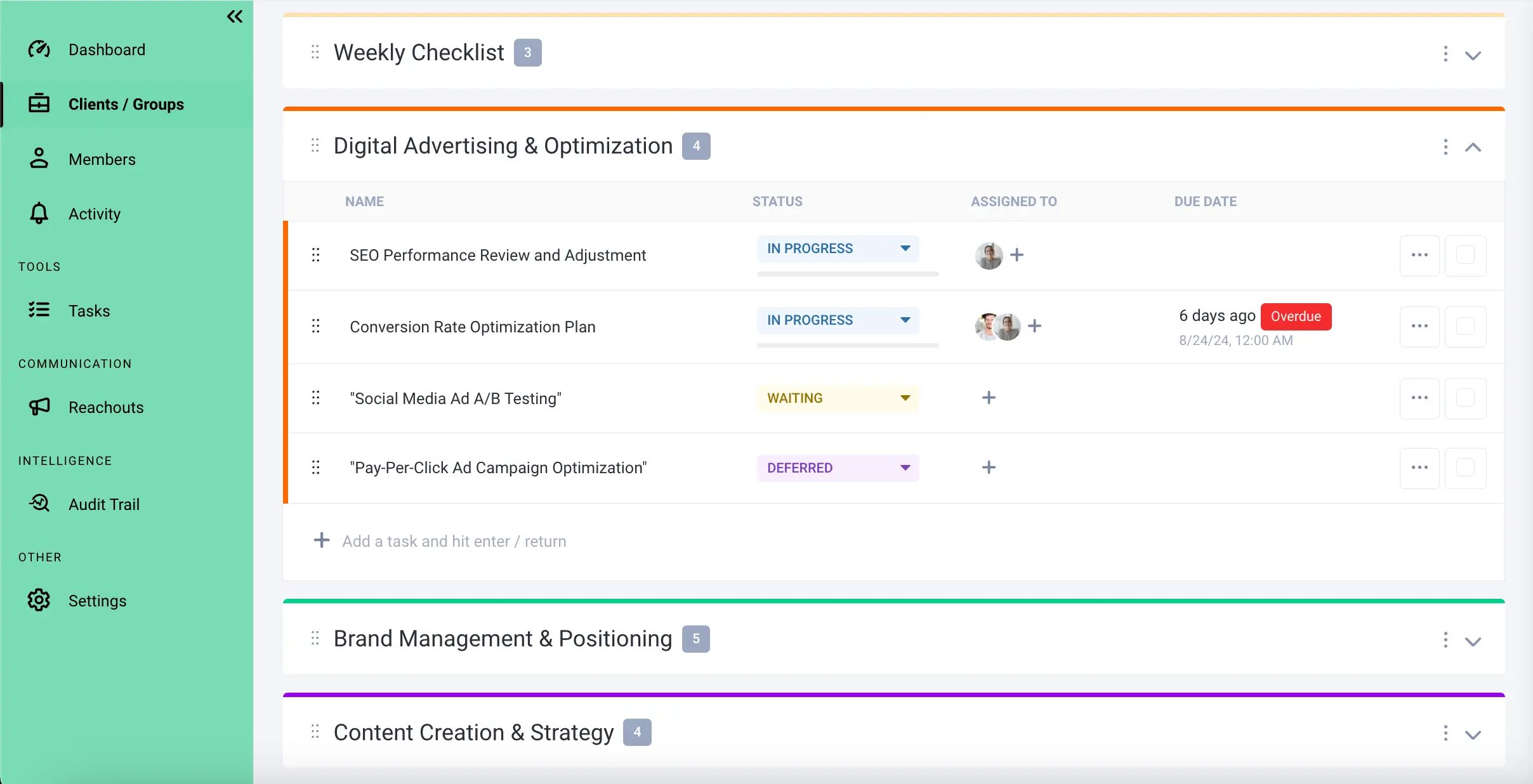Click the Settings gear icon

(38, 600)
